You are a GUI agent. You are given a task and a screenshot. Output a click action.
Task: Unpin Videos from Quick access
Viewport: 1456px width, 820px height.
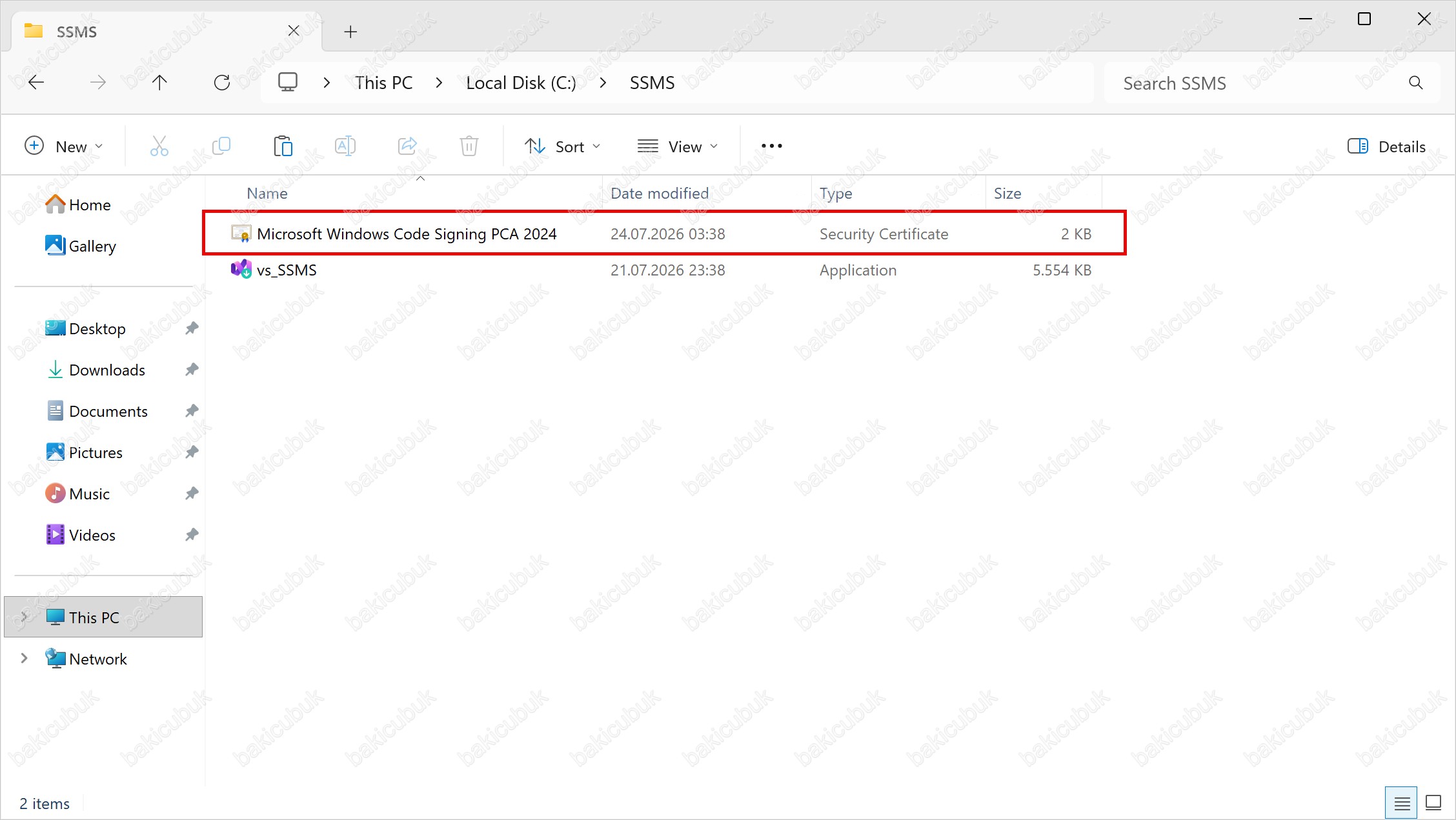click(x=192, y=535)
